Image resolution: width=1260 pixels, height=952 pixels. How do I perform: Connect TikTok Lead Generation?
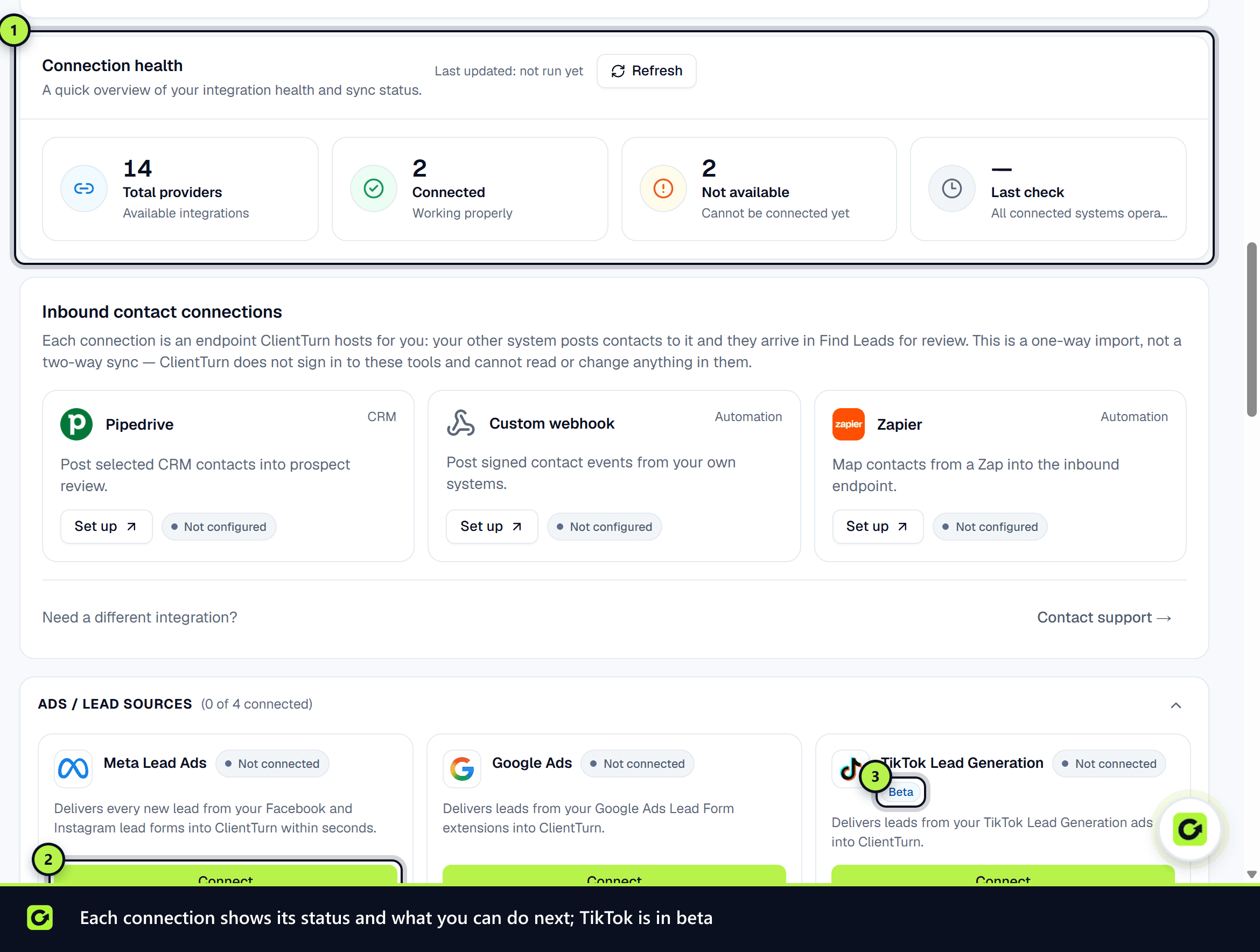point(1003,876)
